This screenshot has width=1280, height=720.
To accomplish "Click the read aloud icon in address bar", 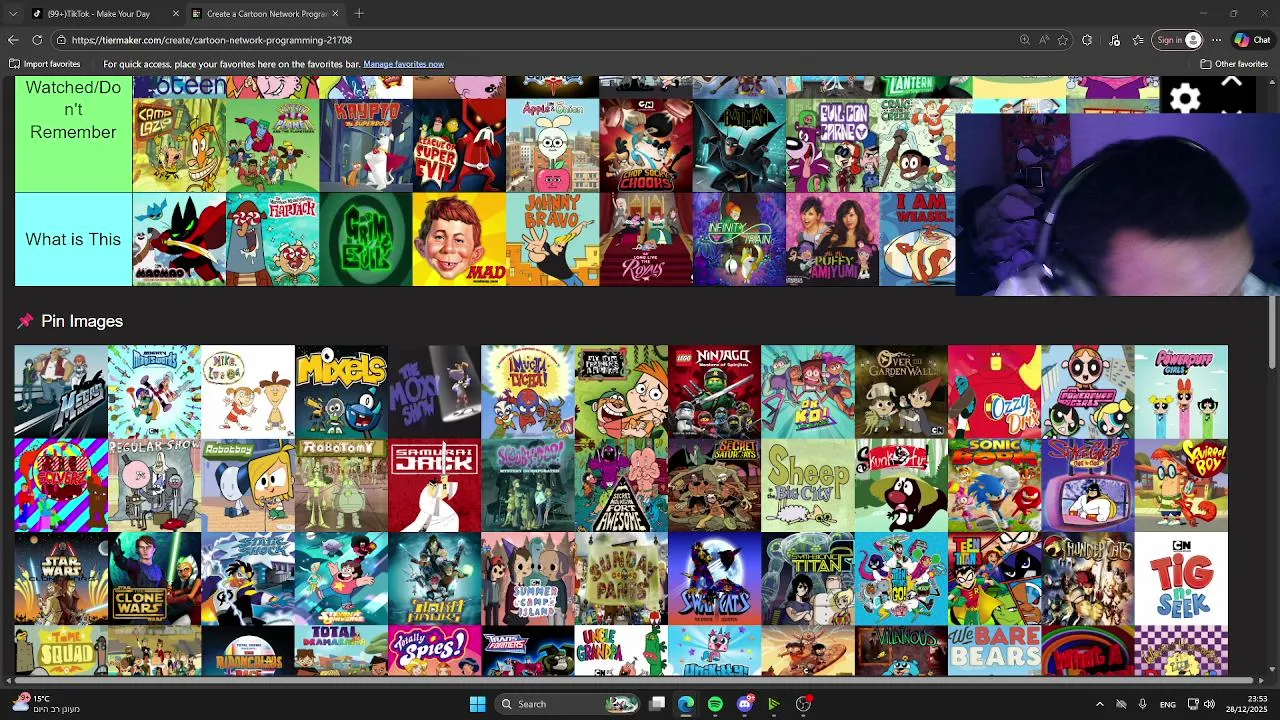I will coord(1044,40).
